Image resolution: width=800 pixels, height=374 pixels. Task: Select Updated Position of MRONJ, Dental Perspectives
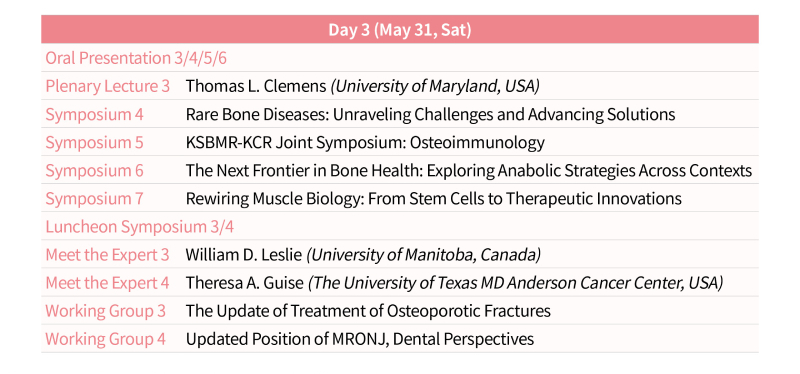tap(360, 339)
